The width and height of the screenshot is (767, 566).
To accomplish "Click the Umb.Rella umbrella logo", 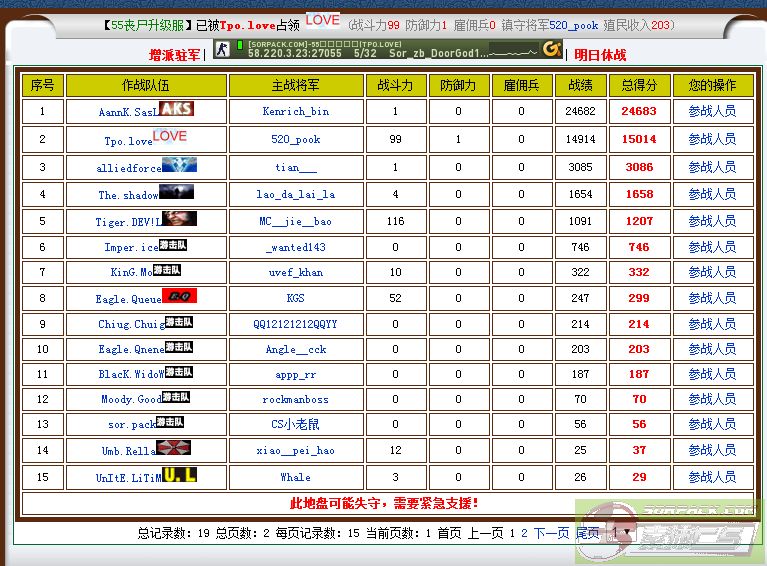I will pos(173,448).
